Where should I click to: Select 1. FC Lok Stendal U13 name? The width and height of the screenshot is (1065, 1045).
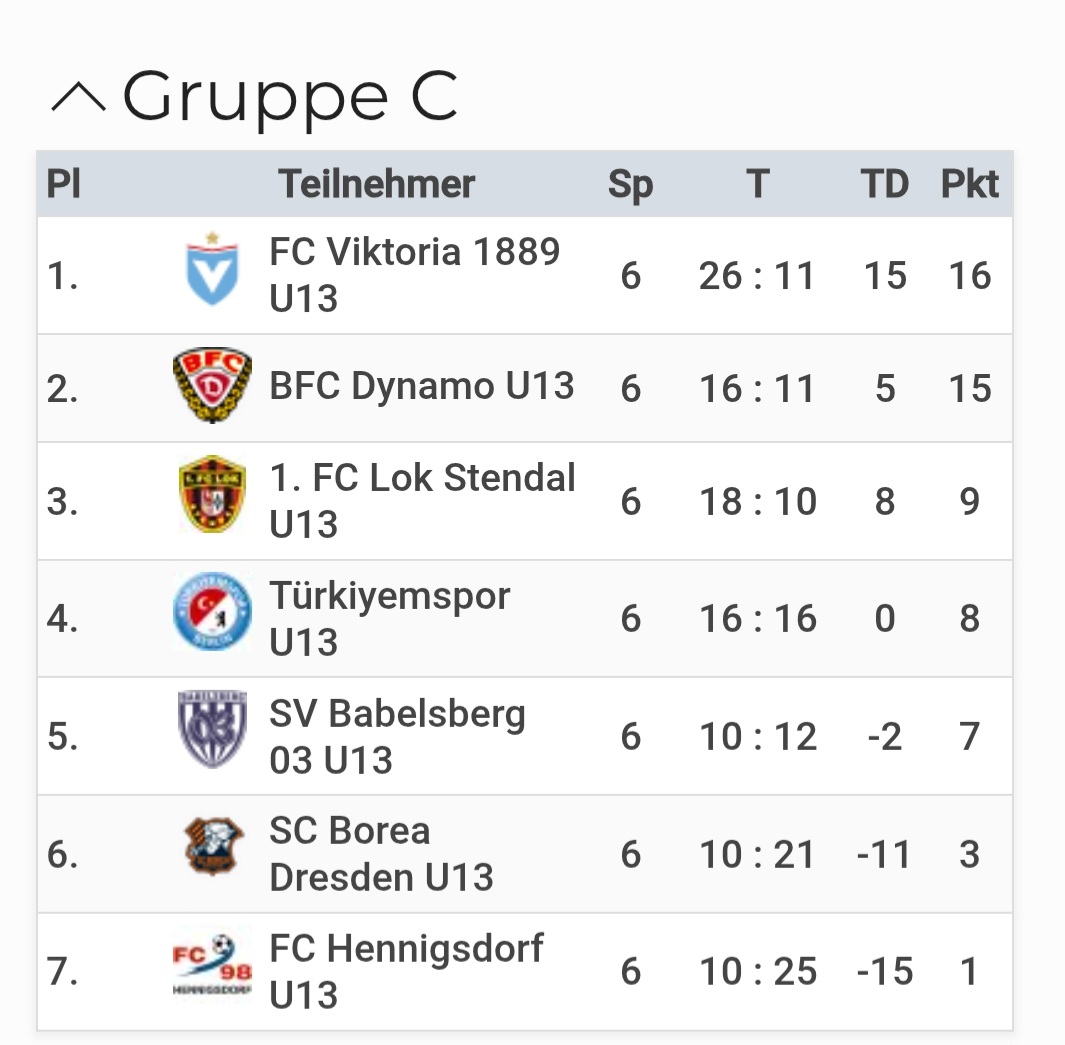(422, 501)
